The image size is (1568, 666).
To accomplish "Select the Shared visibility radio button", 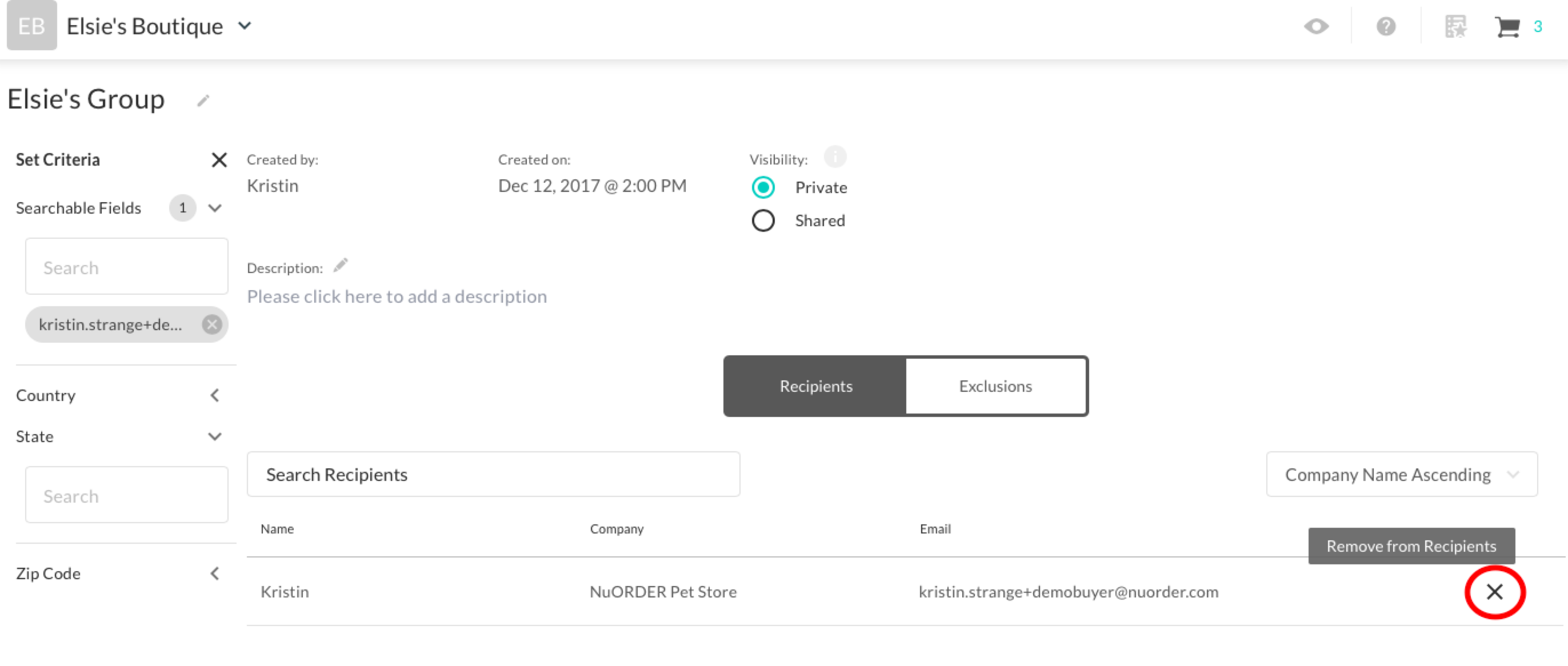I will (763, 220).
